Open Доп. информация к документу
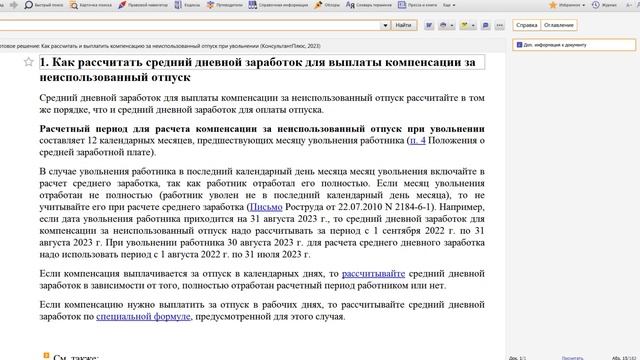The height and width of the screenshot is (360, 640). pos(574,45)
